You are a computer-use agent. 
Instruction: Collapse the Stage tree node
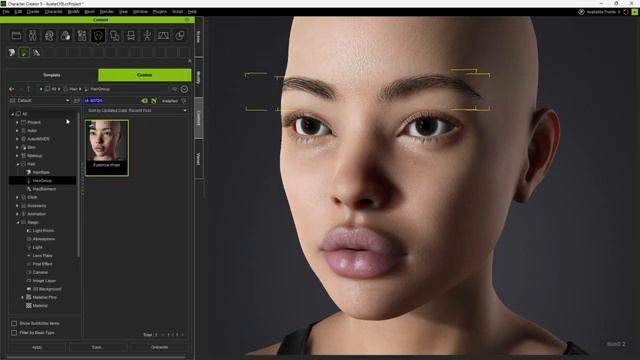pyautogui.click(x=17, y=222)
